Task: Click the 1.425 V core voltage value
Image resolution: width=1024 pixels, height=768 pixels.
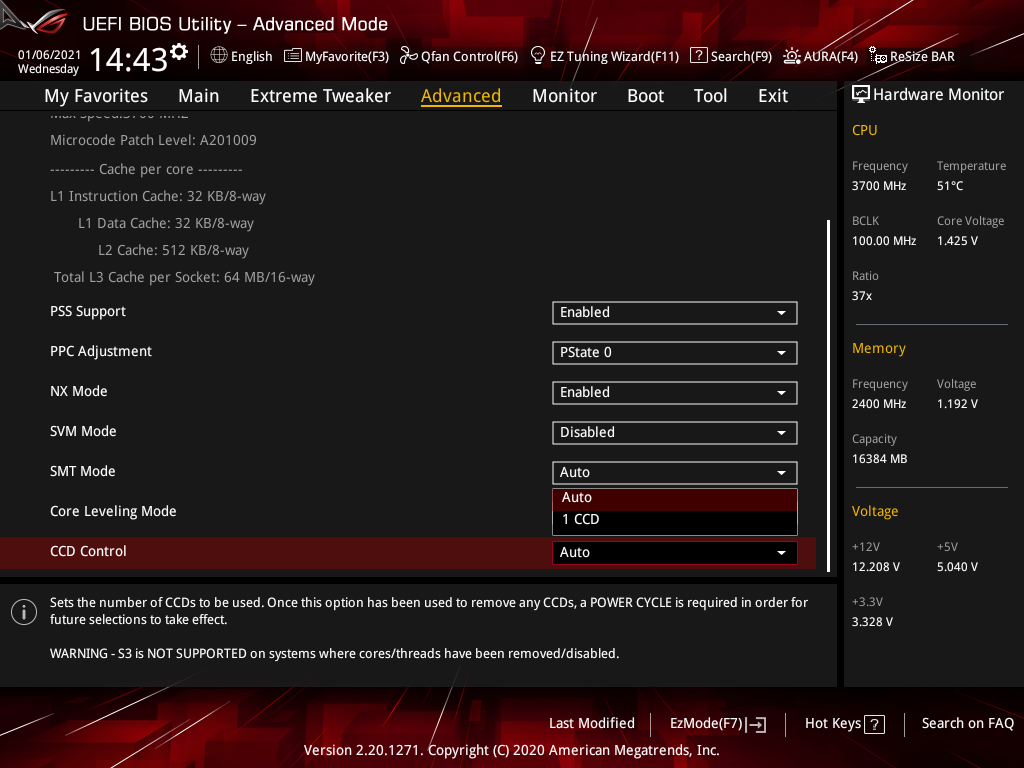Action: [x=957, y=241]
